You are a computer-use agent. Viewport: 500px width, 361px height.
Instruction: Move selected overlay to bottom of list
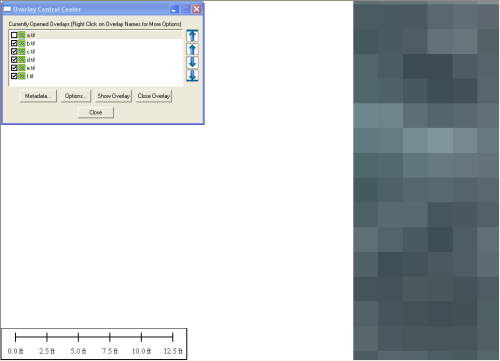pyautogui.click(x=192, y=75)
